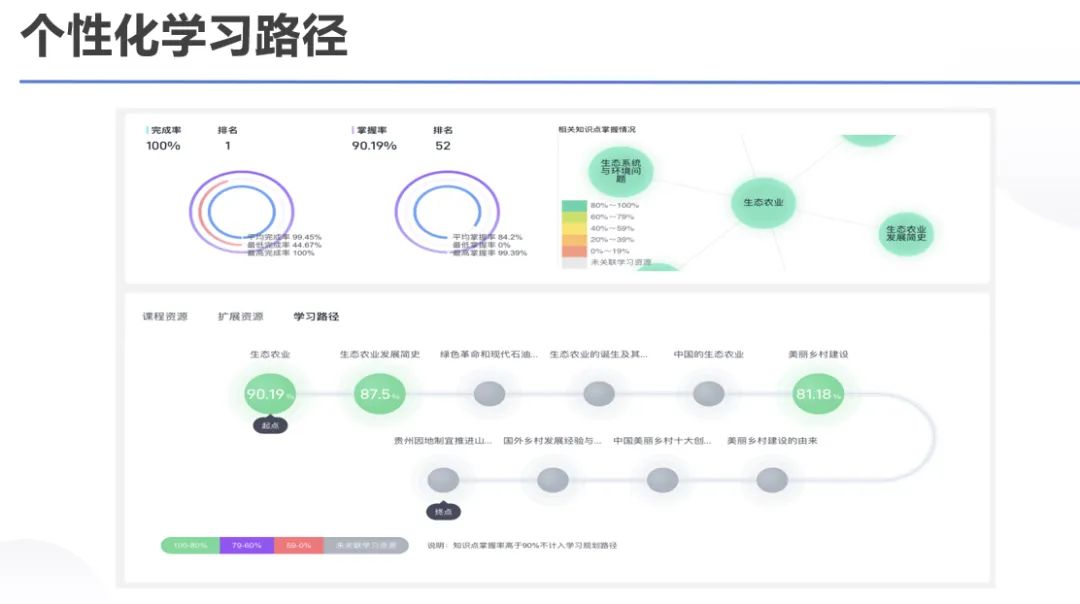
Task: Click the gray 贵州因地制宜 end node
Action: coord(443,480)
